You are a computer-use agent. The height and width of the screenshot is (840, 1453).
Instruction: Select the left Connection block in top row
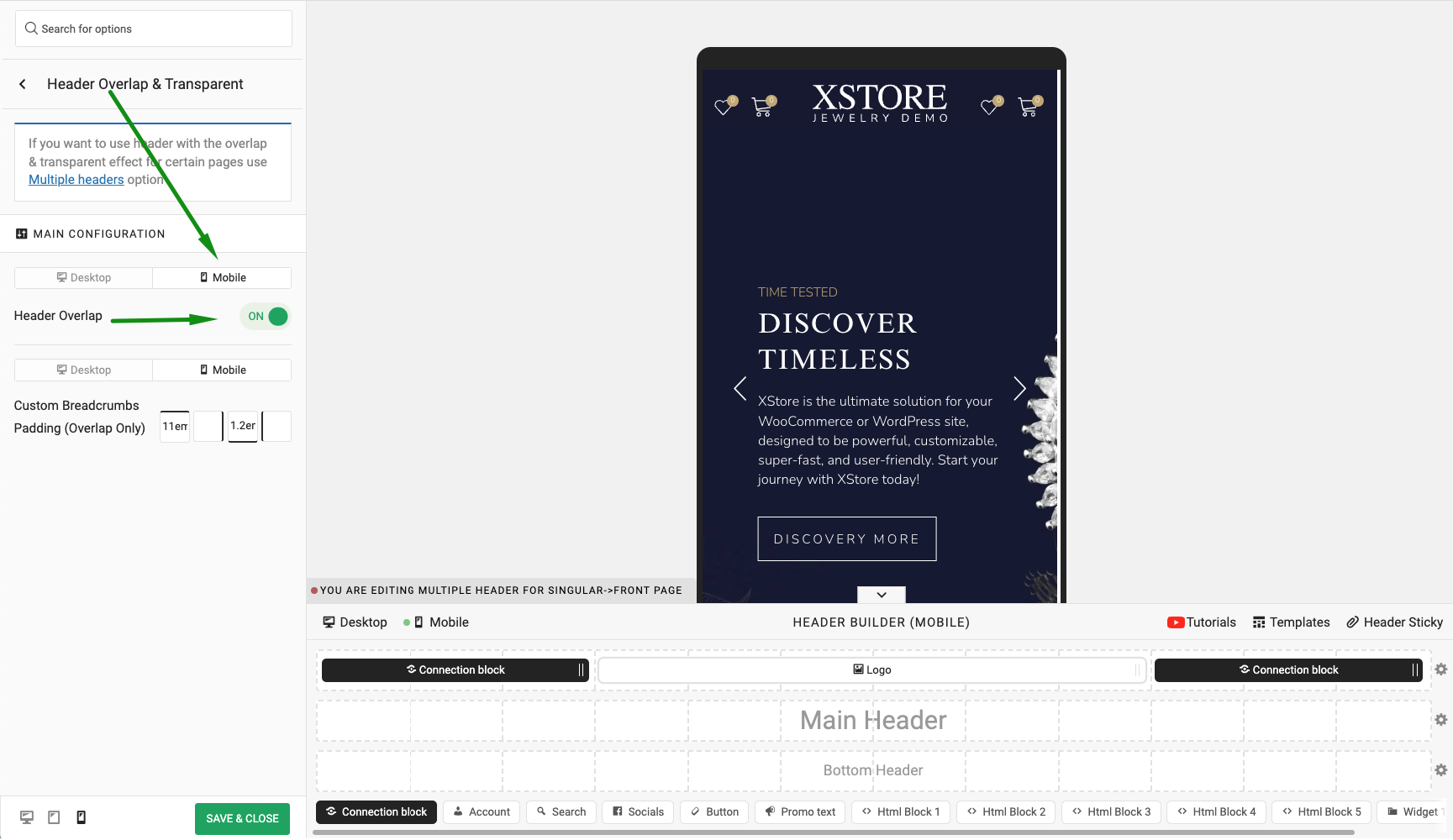[455, 669]
